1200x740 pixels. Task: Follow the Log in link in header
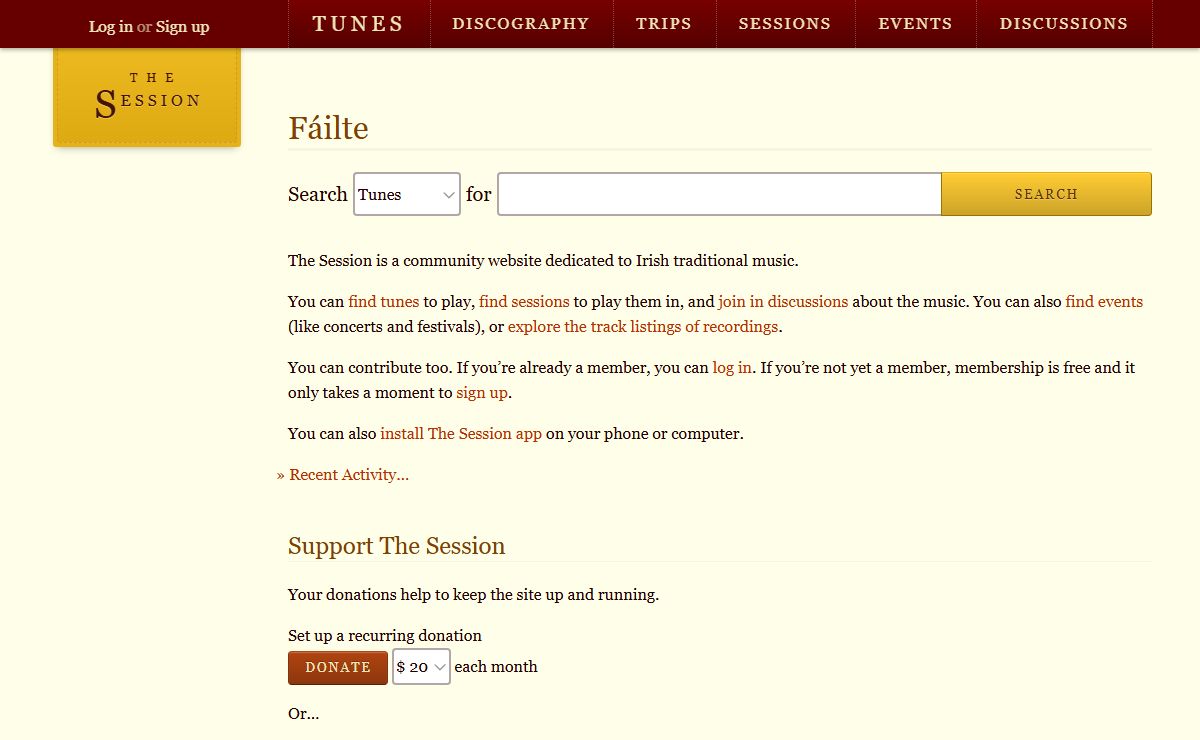pyautogui.click(x=110, y=27)
